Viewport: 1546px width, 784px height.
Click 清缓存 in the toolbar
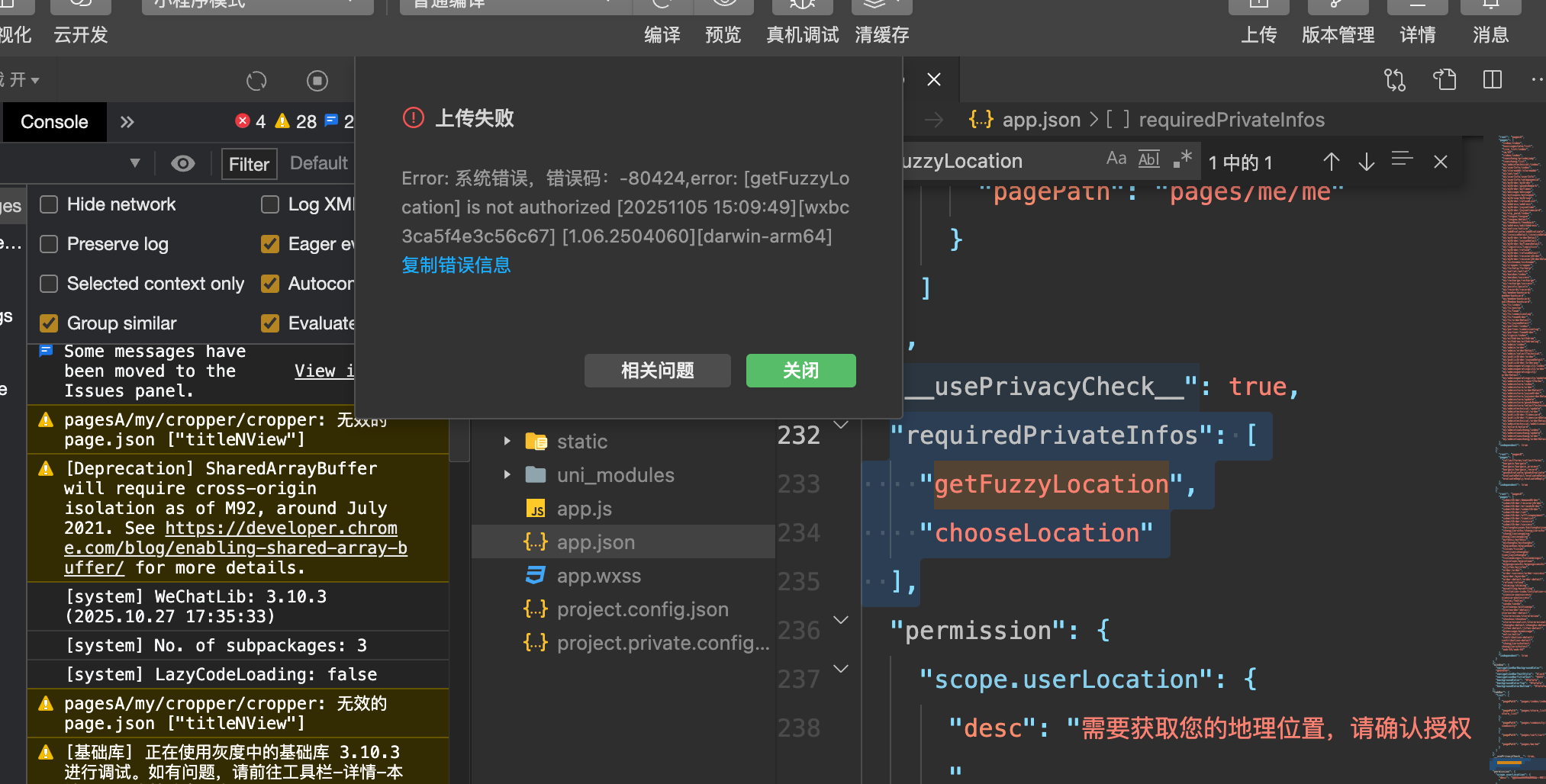[882, 35]
